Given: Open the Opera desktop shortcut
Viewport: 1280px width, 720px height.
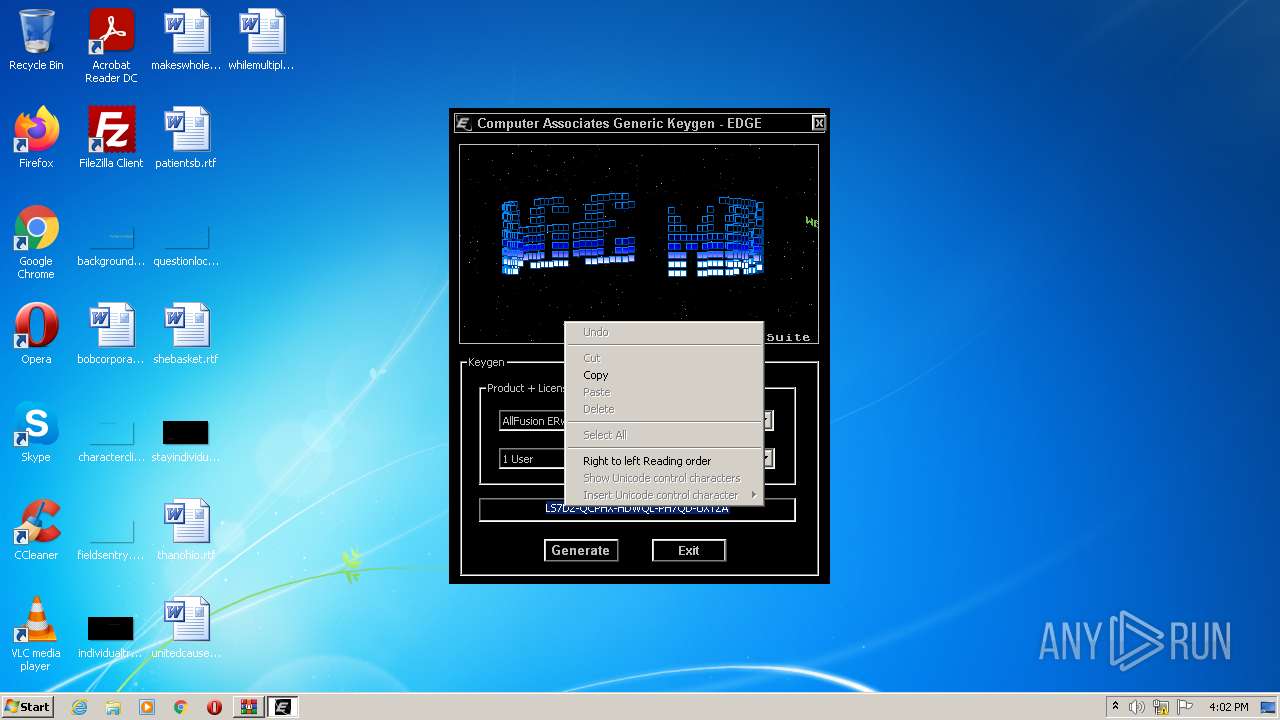Looking at the screenshot, I should pos(36,334).
